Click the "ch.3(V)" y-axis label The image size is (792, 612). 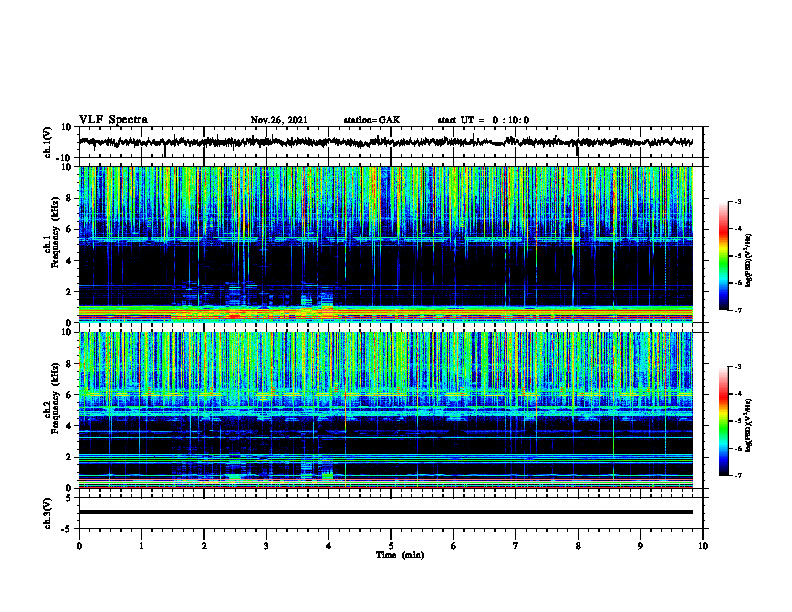48,513
